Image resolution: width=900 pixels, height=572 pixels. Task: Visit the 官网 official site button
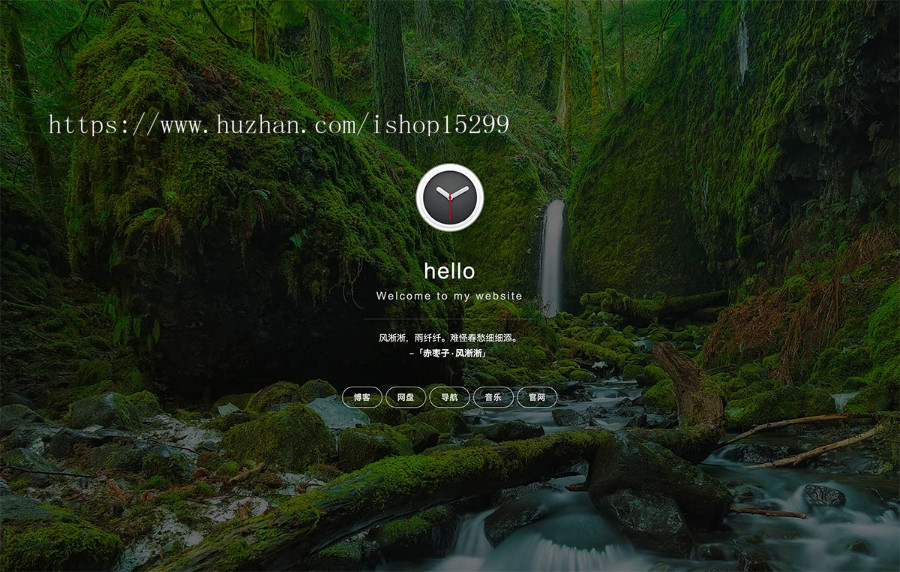(537, 397)
